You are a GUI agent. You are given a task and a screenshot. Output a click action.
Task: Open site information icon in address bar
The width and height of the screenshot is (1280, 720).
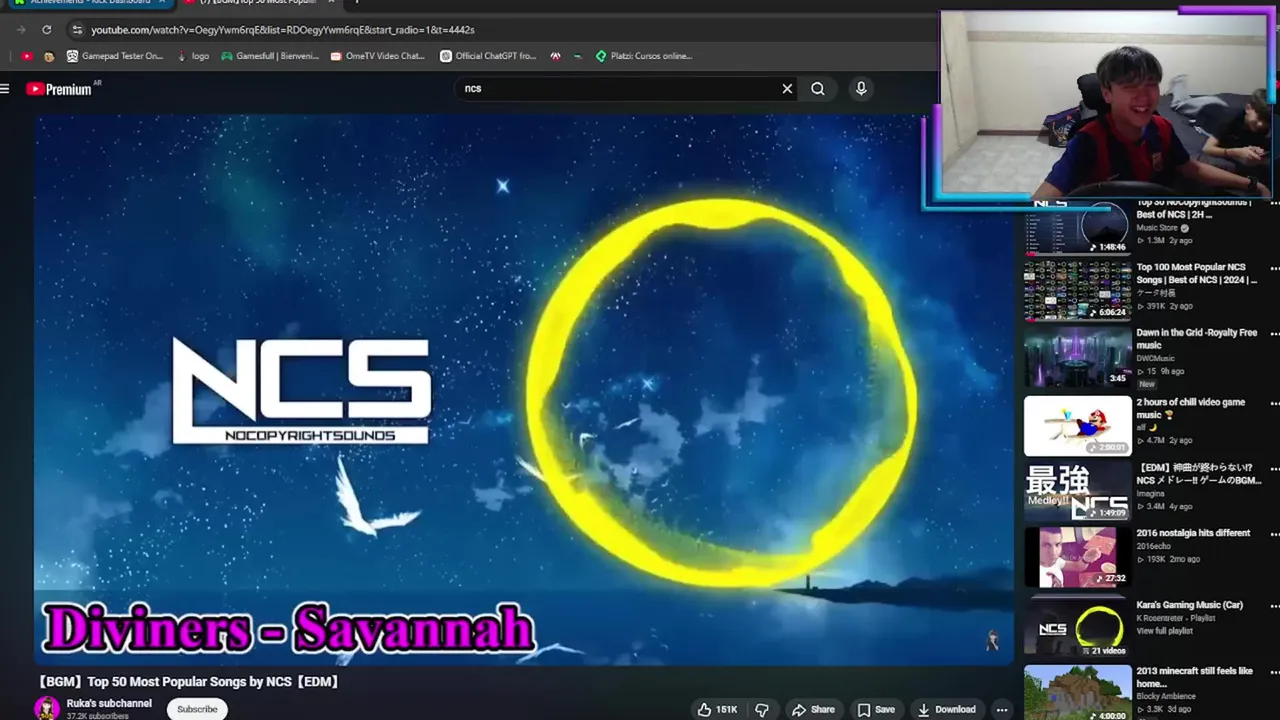[x=77, y=30]
